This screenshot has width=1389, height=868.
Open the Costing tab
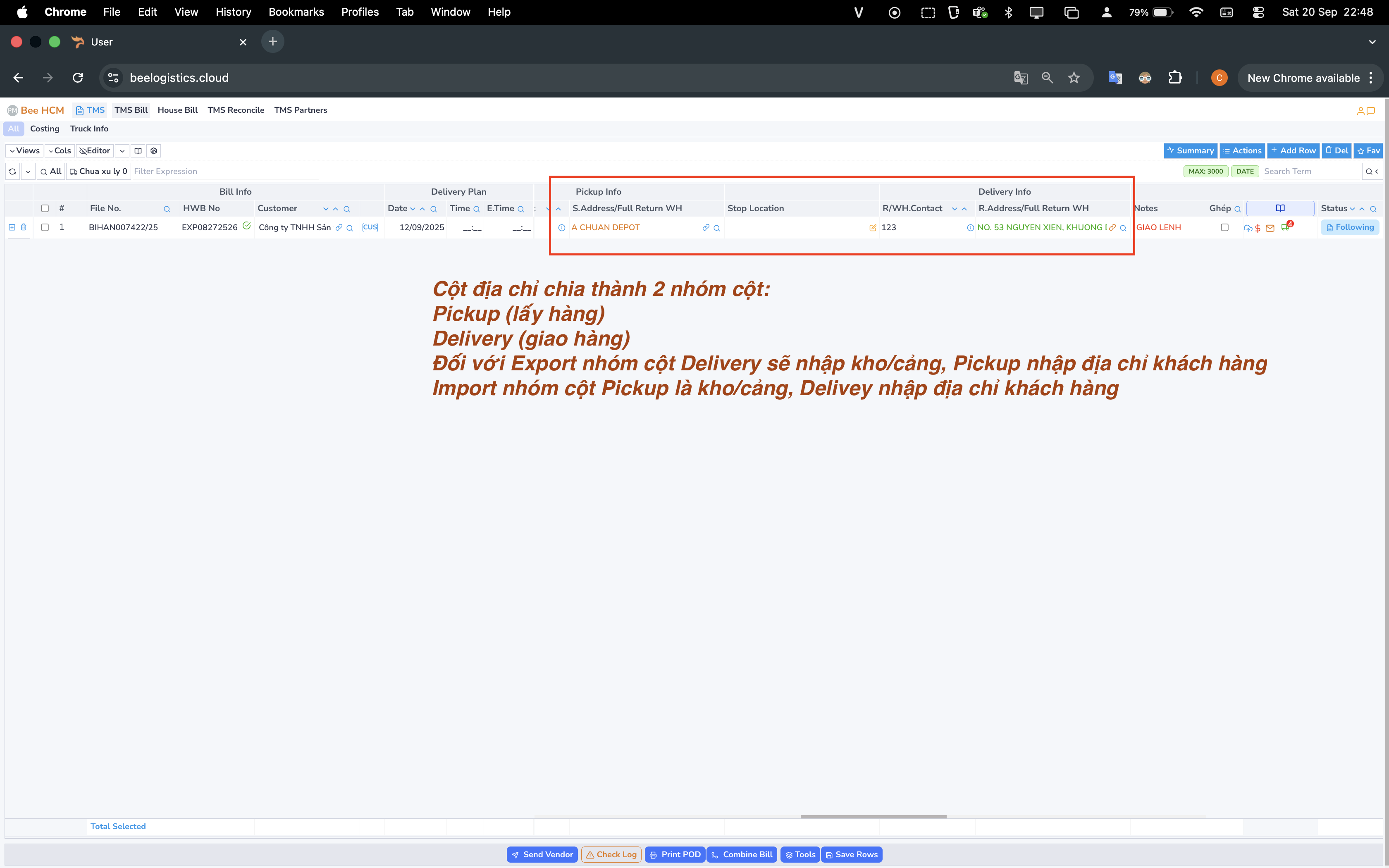pos(45,129)
